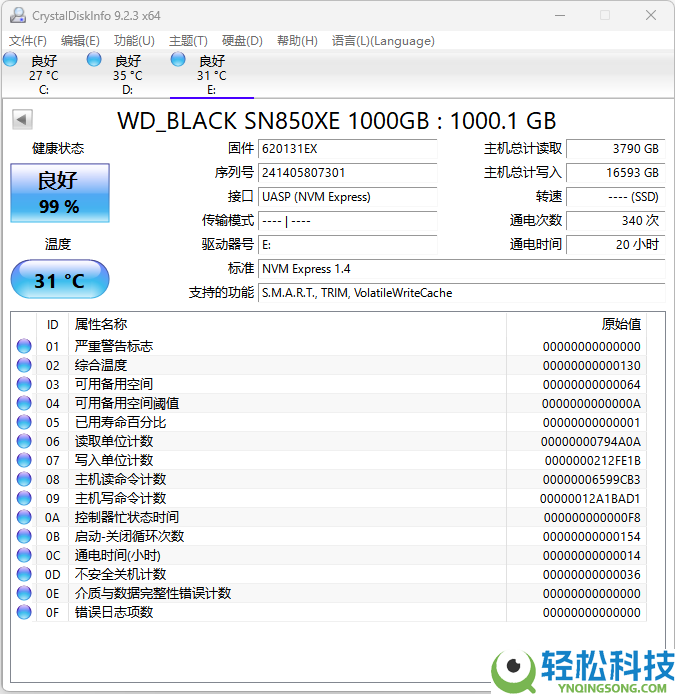
Task: Select drive C: status orb
Action: pyautogui.click(x=11, y=60)
